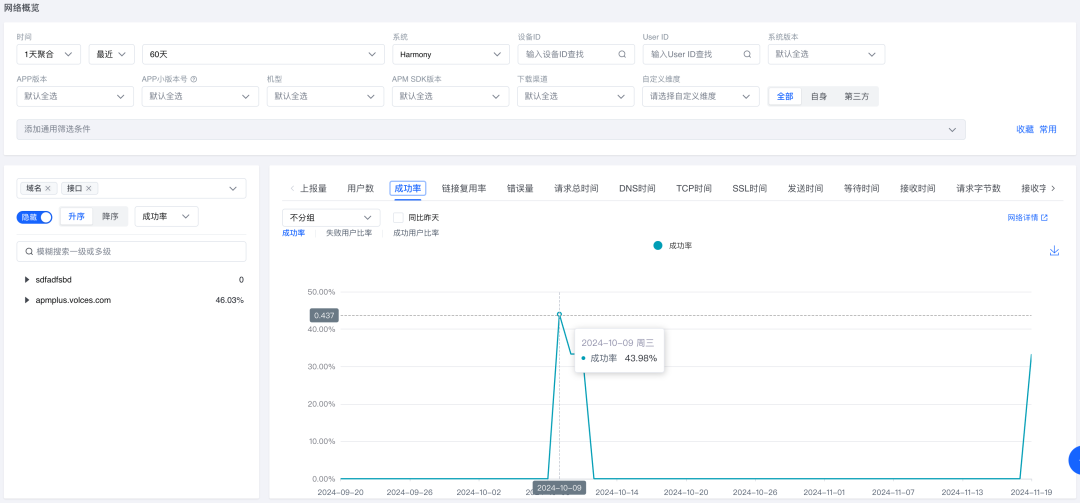
Task: Expand the apmplus.volces.com tree node
Action: [27, 300]
